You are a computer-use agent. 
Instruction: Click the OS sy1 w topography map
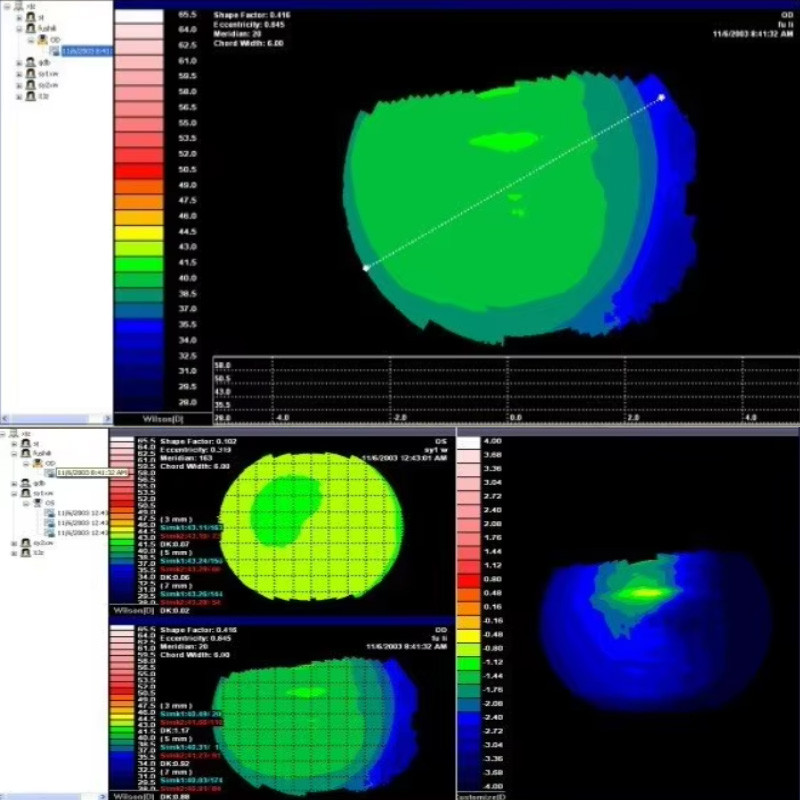click(311, 527)
